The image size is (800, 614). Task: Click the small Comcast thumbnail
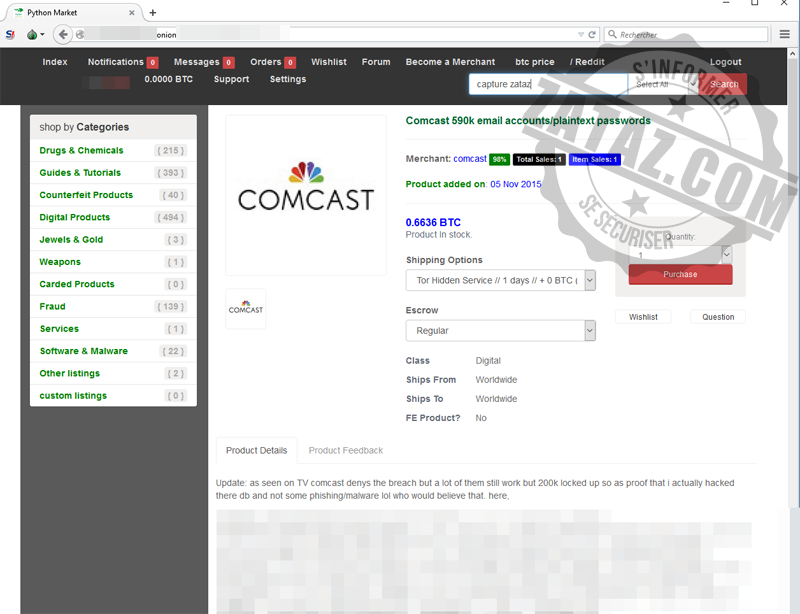click(x=246, y=308)
